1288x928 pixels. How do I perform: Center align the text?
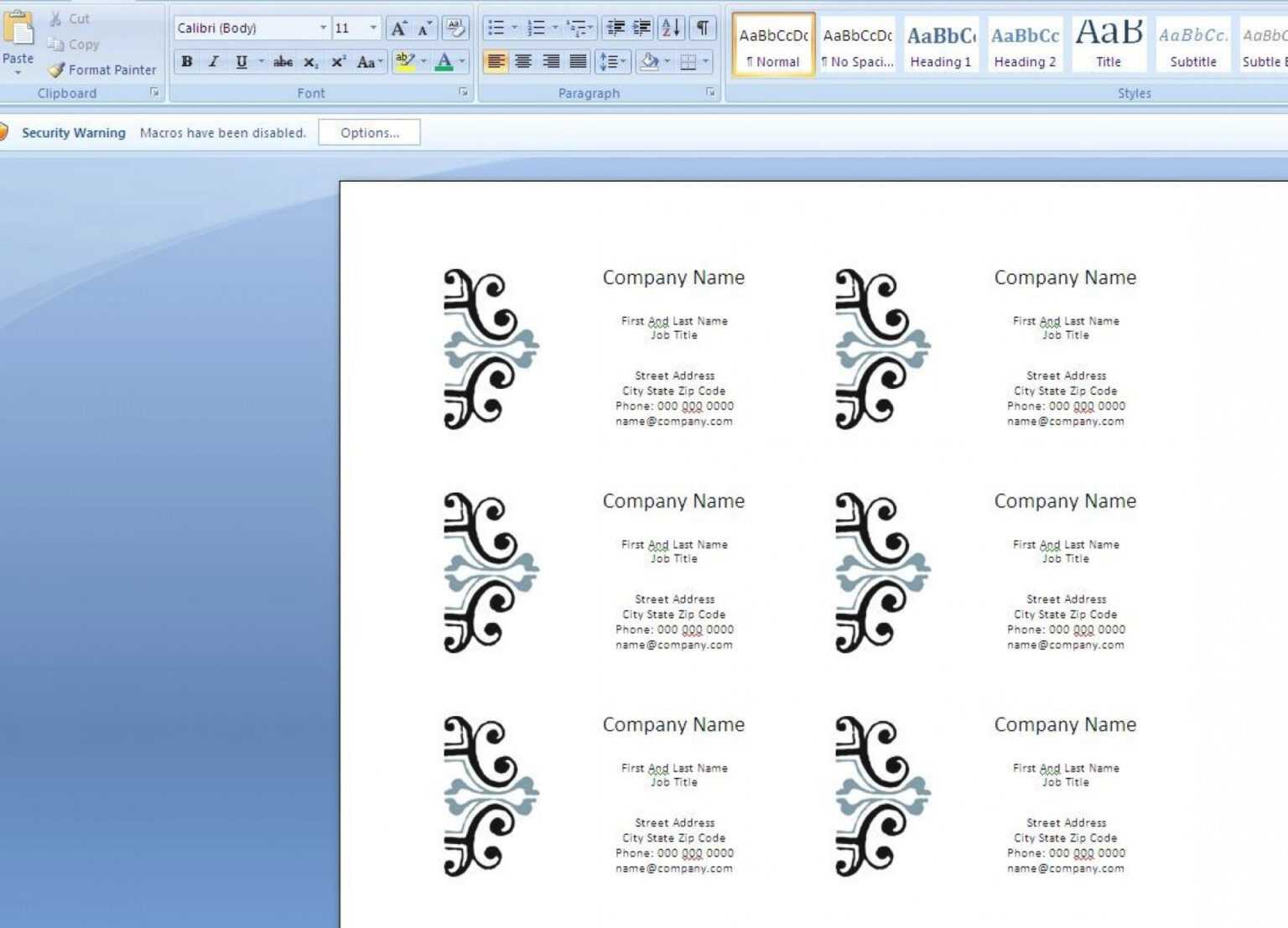pyautogui.click(x=522, y=60)
